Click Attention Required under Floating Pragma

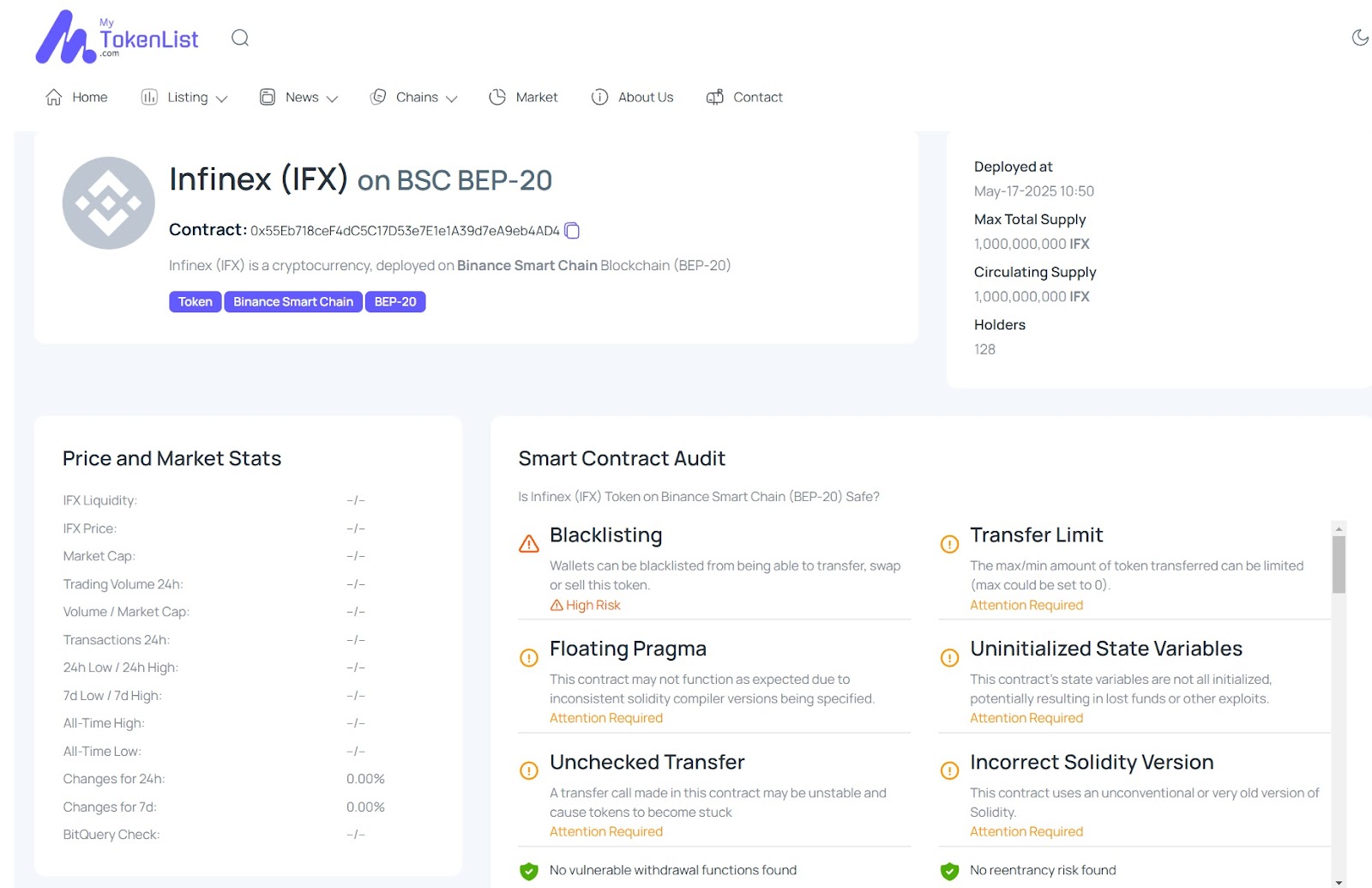click(x=606, y=718)
